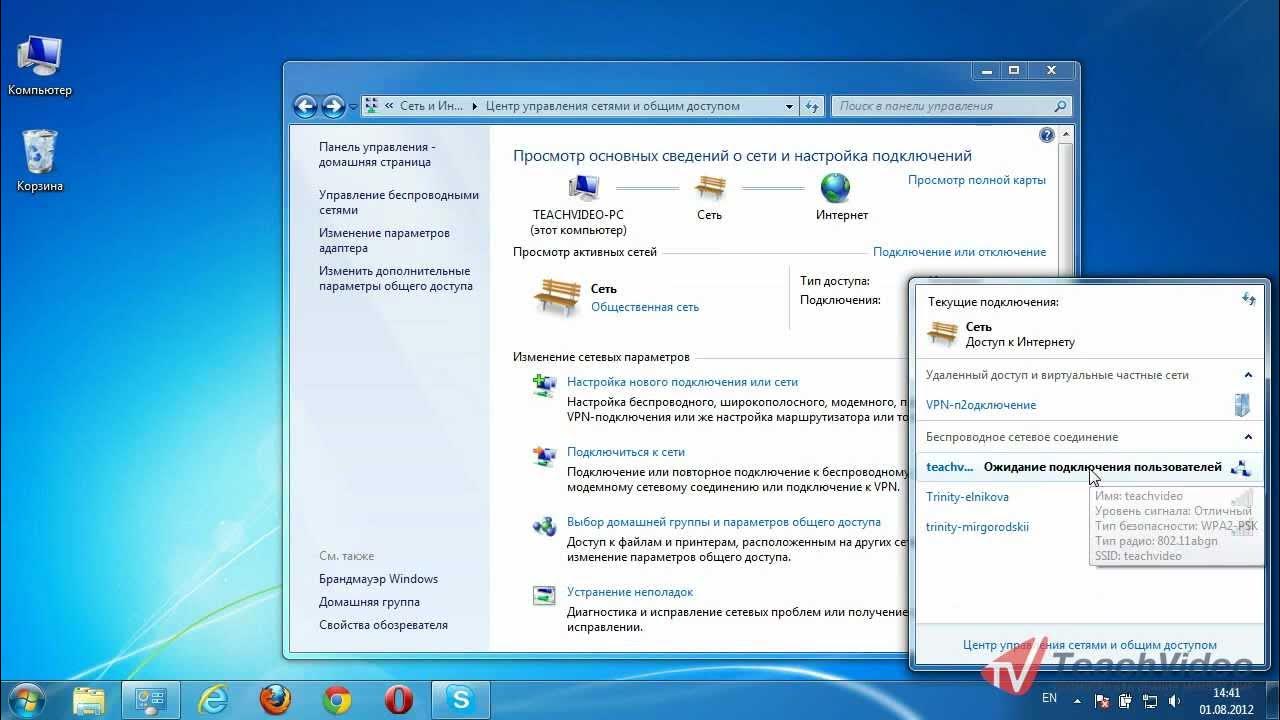Image resolution: width=1280 pixels, height=720 pixels.
Task: Open the help question mark button
Action: coord(1047,135)
